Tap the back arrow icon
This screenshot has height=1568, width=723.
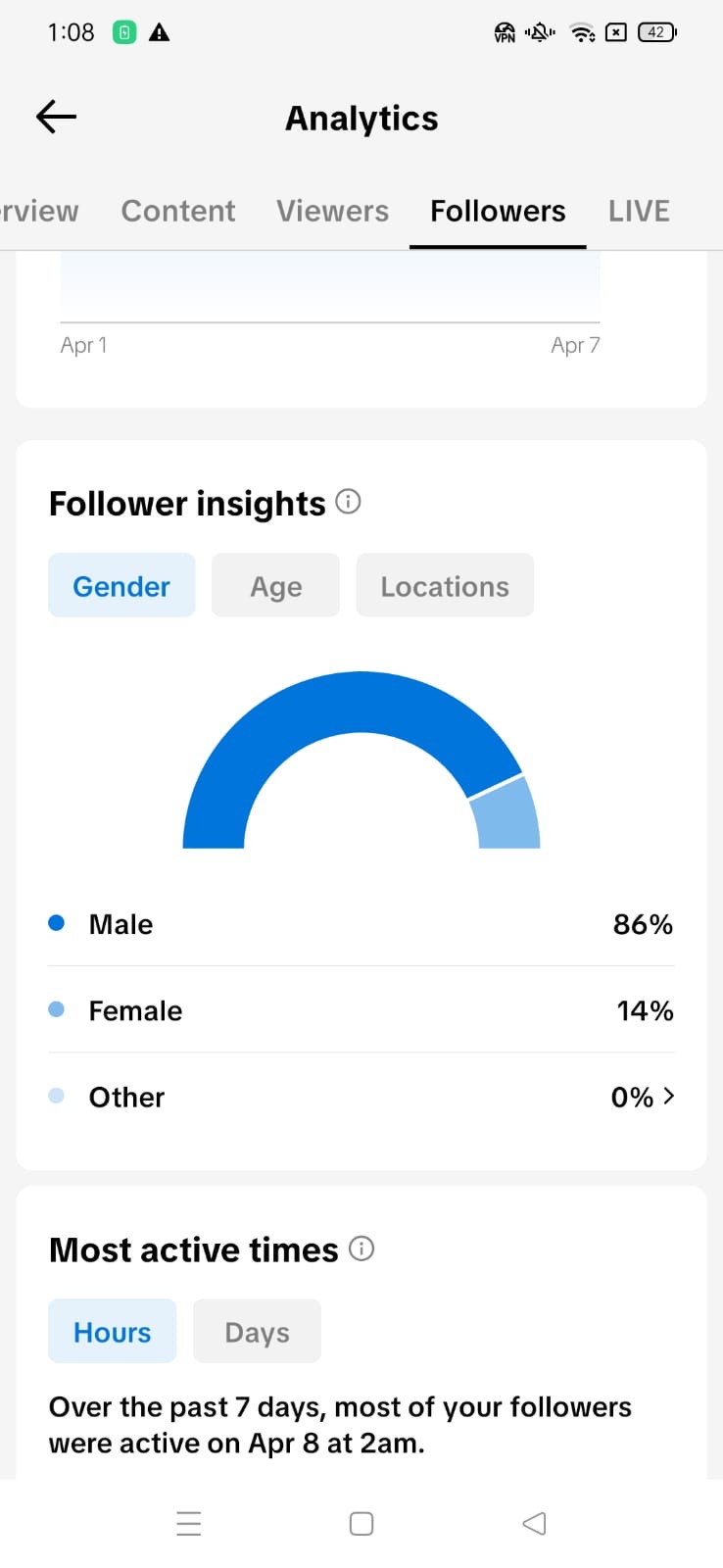point(56,118)
